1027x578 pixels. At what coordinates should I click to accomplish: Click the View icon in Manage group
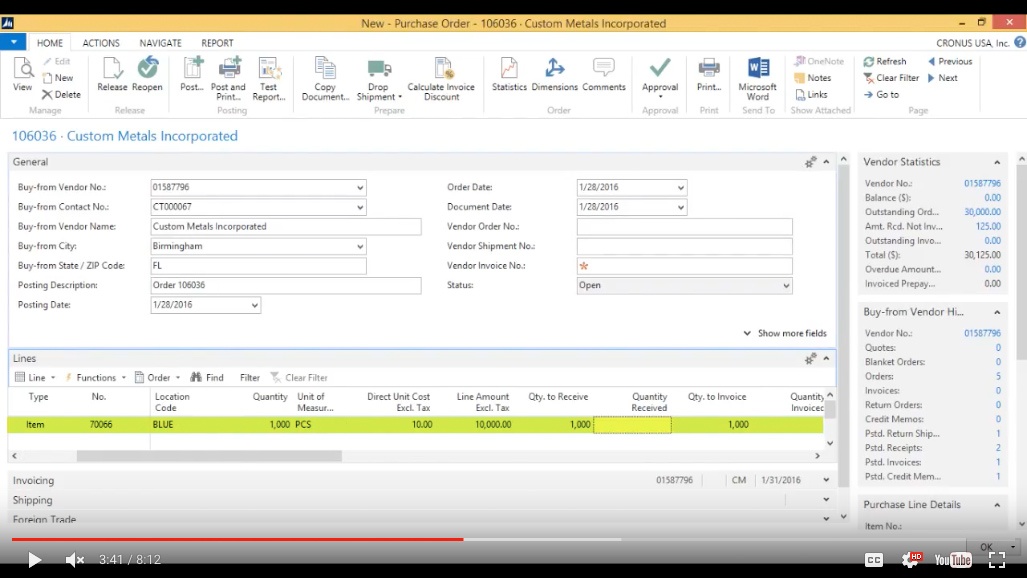coord(22,74)
